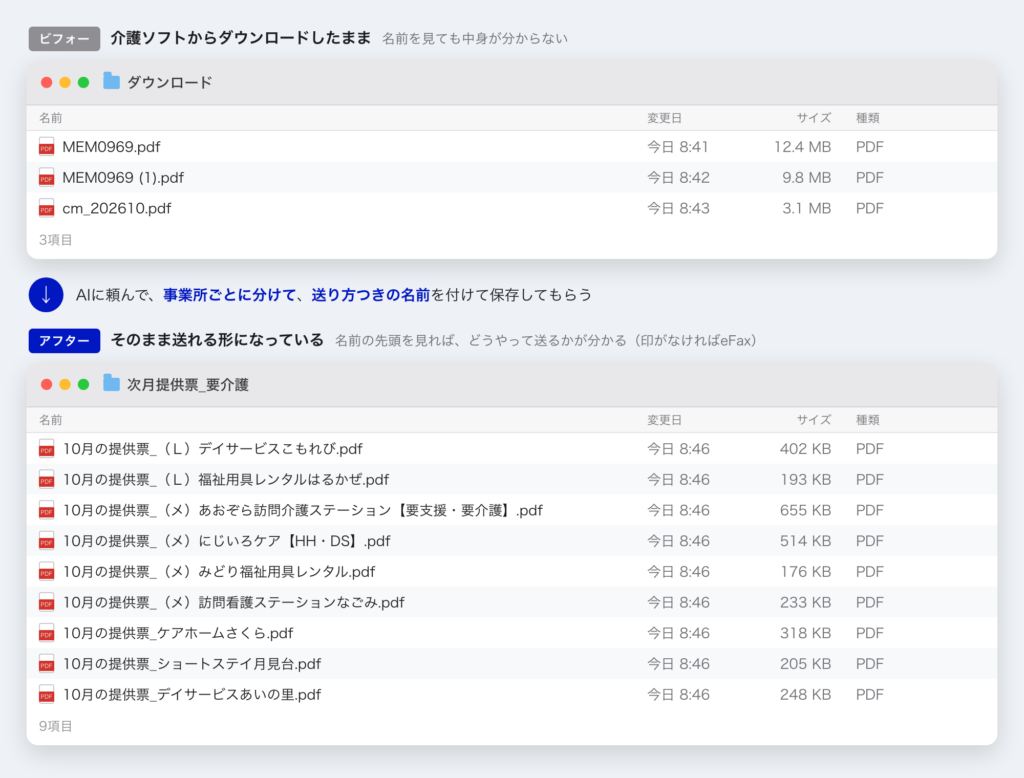This screenshot has height=778, width=1024.
Task: Select 10月の提供票_ショートステイ月見台.pdf
Action: pyautogui.click(x=192, y=664)
